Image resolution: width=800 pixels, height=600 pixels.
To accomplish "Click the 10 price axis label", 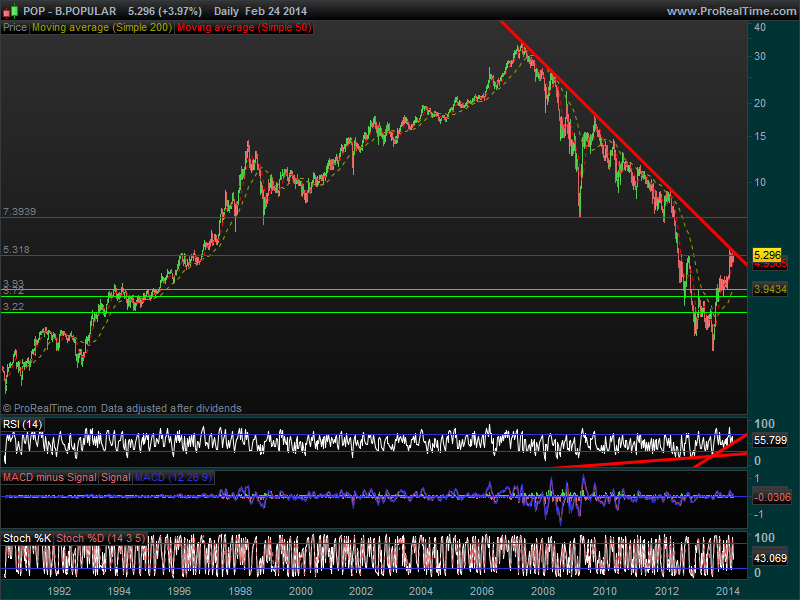I will (x=760, y=182).
